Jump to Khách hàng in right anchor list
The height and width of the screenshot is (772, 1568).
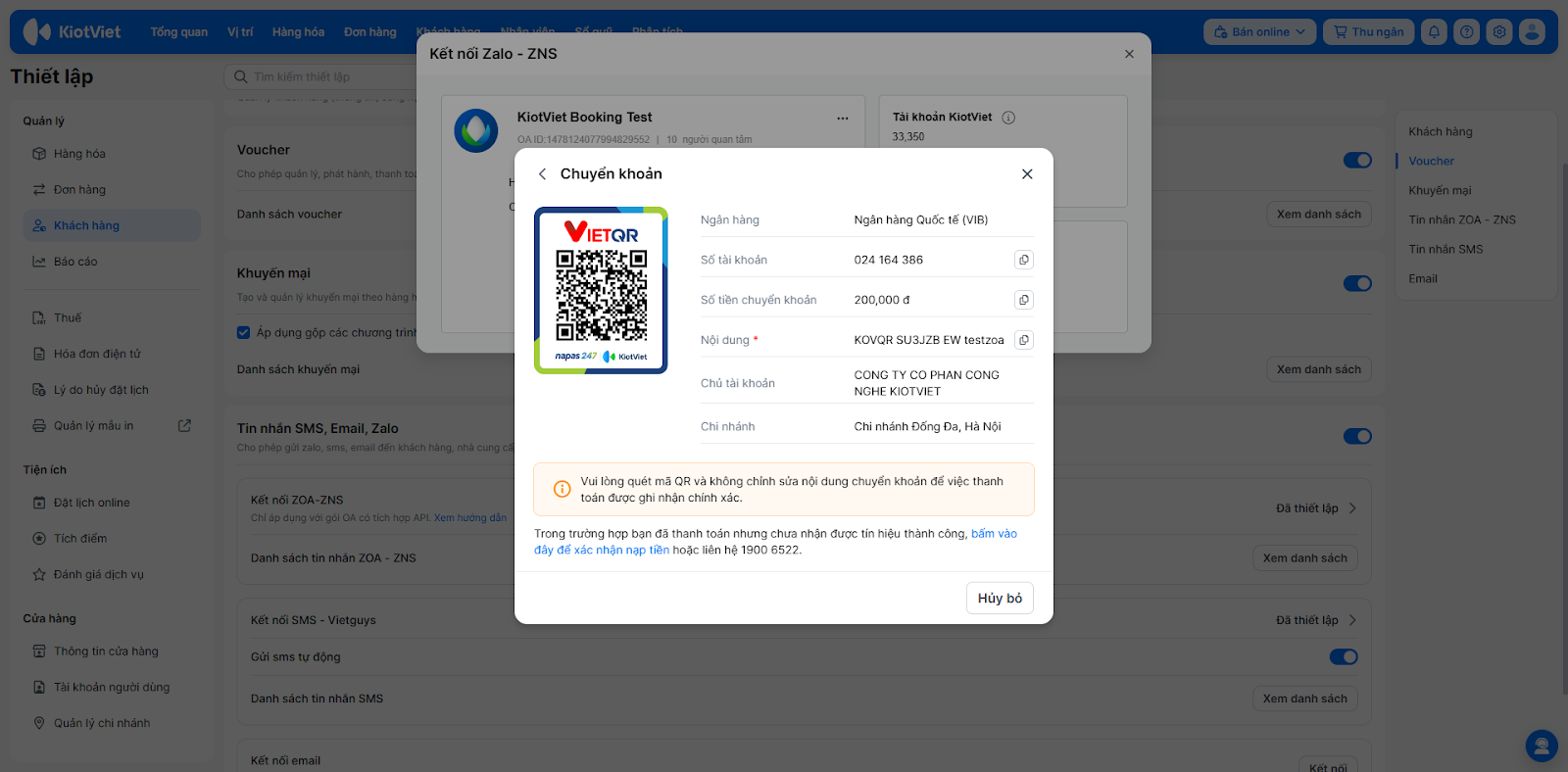(x=1441, y=131)
